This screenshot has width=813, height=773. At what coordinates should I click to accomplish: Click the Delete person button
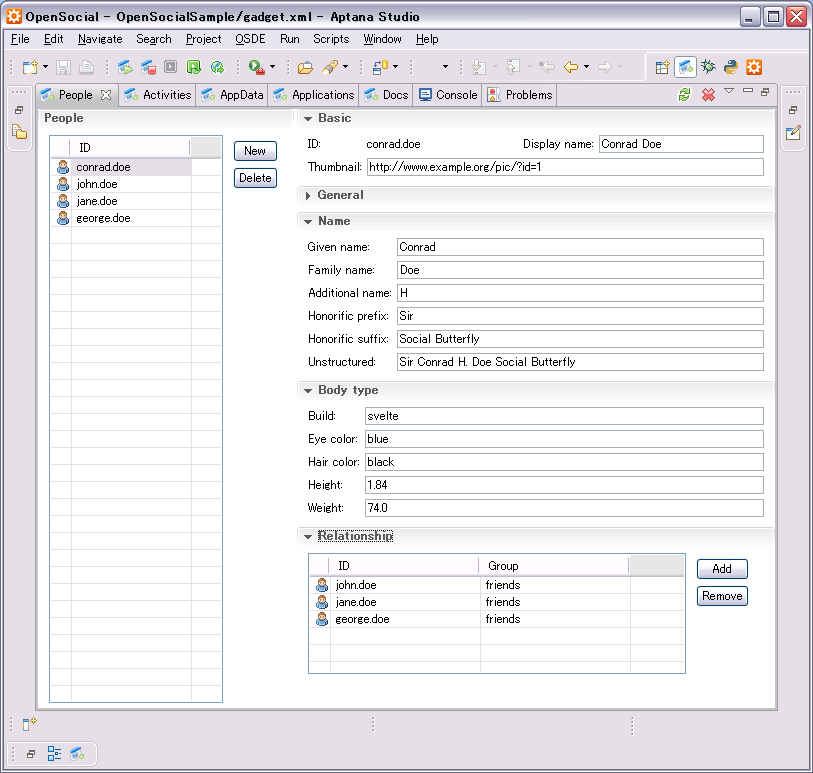pos(255,178)
